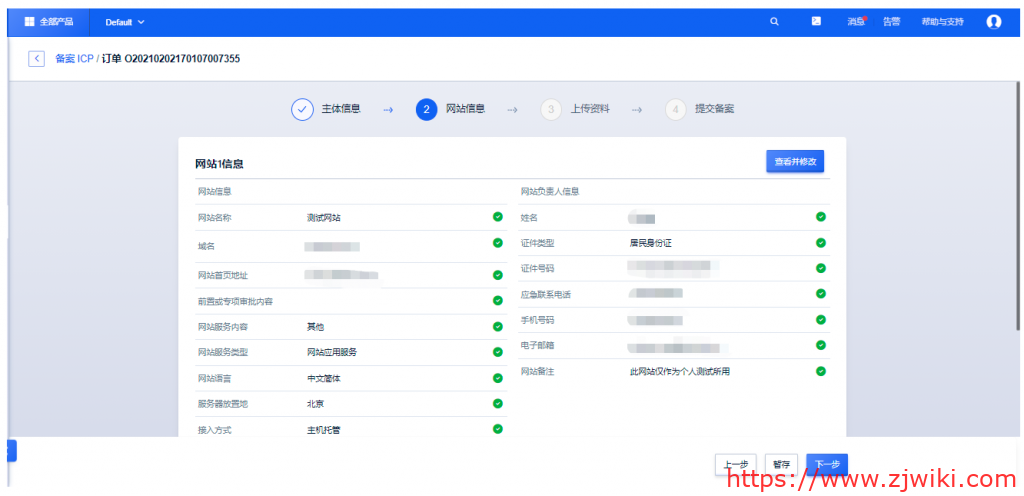Open 帮助与支持 menu

pyautogui.click(x=942, y=22)
